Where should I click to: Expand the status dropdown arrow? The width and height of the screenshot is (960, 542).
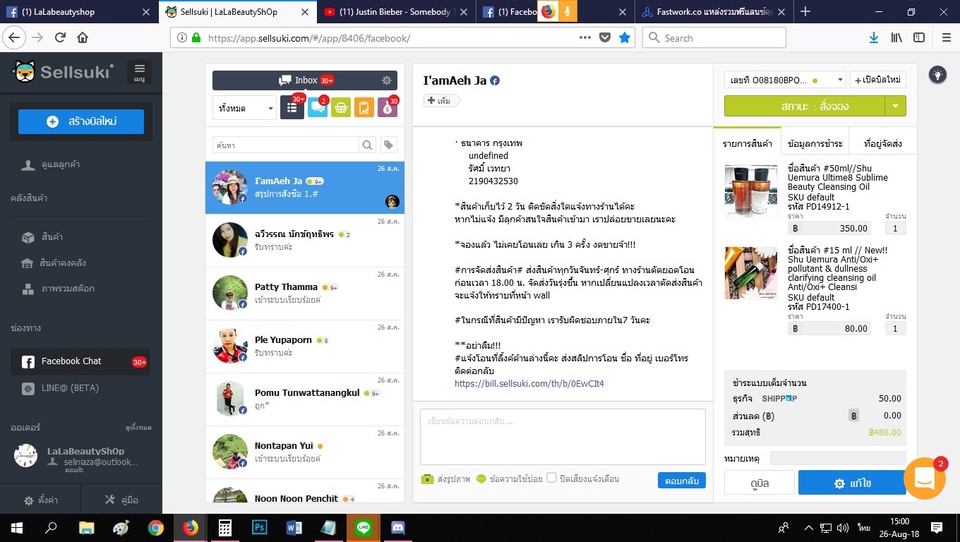pyautogui.click(x=895, y=106)
